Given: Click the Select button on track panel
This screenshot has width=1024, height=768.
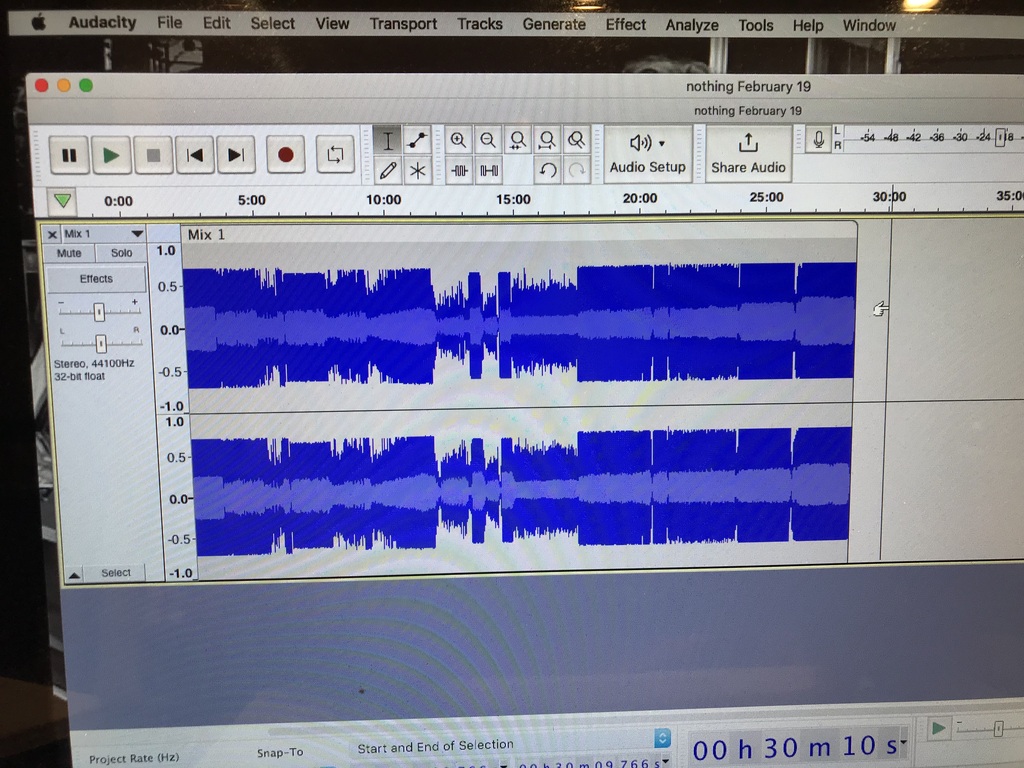Looking at the screenshot, I should click(116, 573).
